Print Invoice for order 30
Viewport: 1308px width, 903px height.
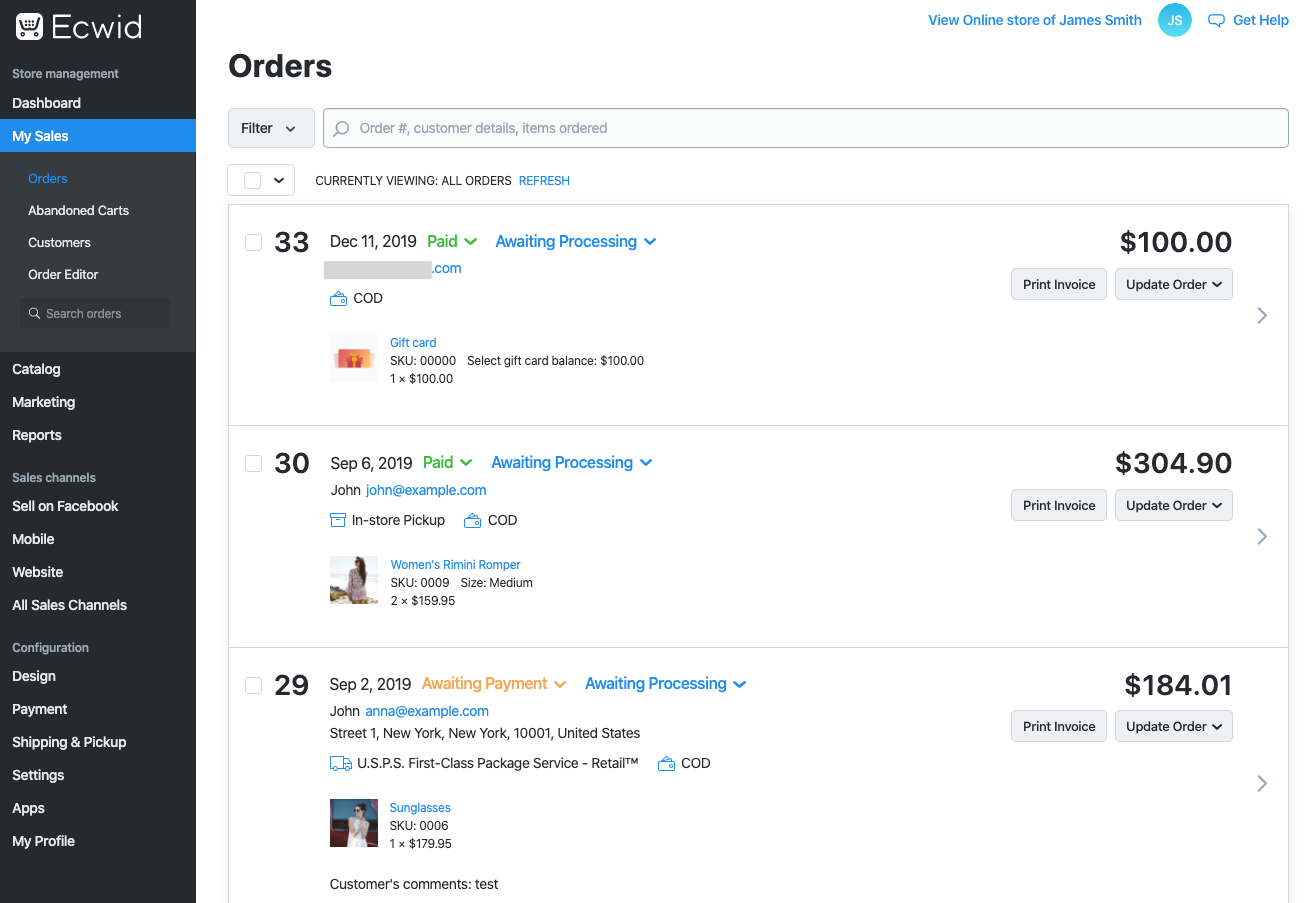click(1059, 505)
